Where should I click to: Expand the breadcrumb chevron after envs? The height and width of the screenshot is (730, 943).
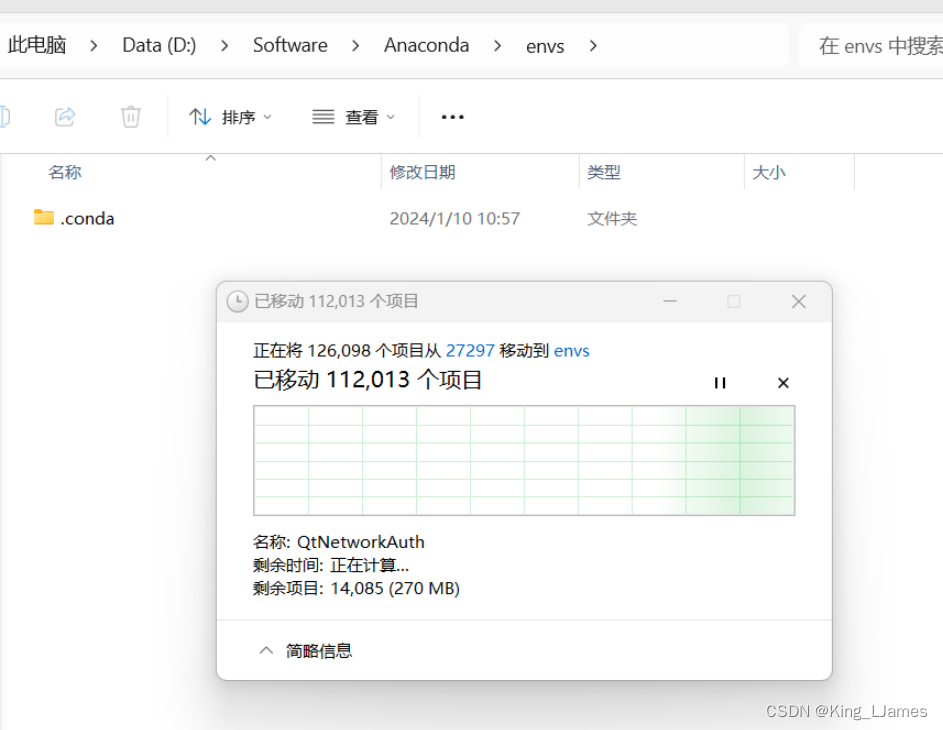pos(592,45)
